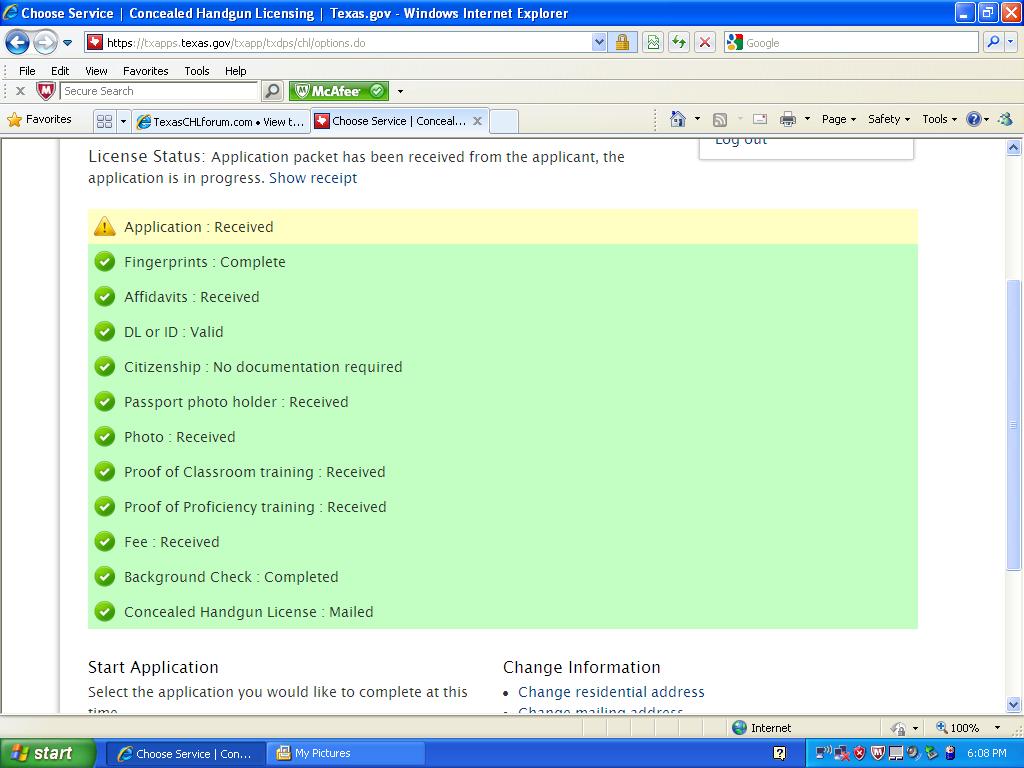
Task: Click the browser Back arrow button
Action: tap(18, 42)
